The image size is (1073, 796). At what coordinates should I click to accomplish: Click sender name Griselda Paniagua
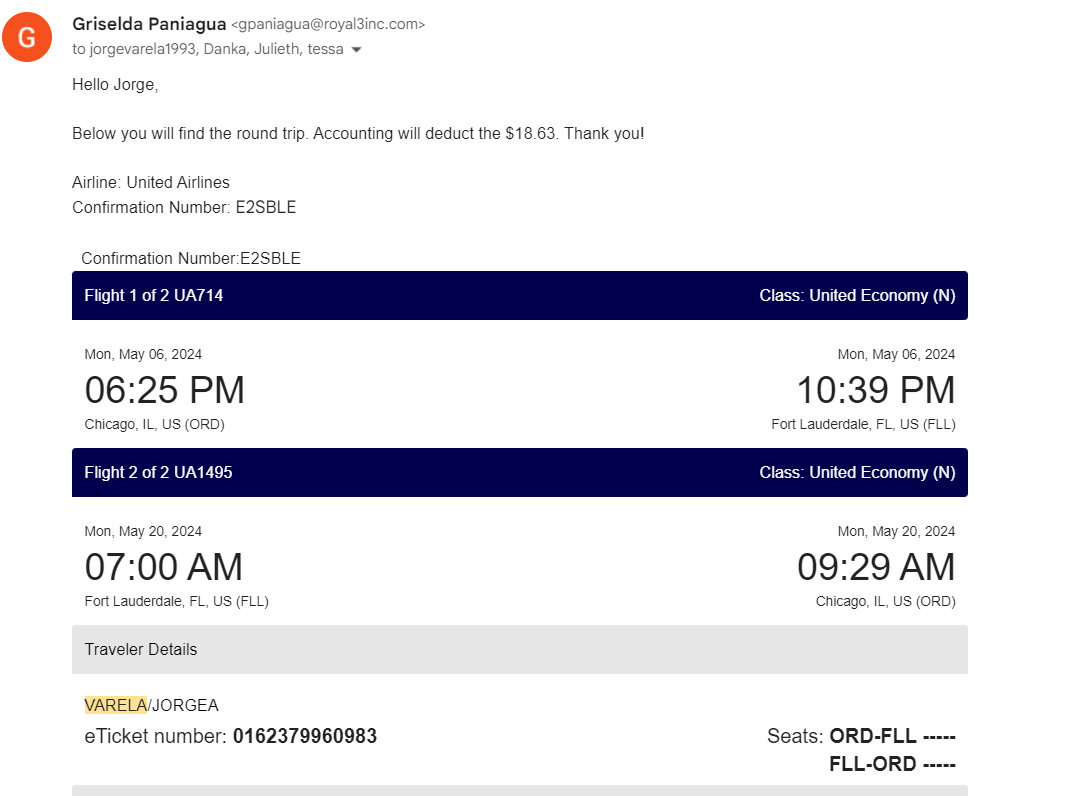pyautogui.click(x=149, y=24)
